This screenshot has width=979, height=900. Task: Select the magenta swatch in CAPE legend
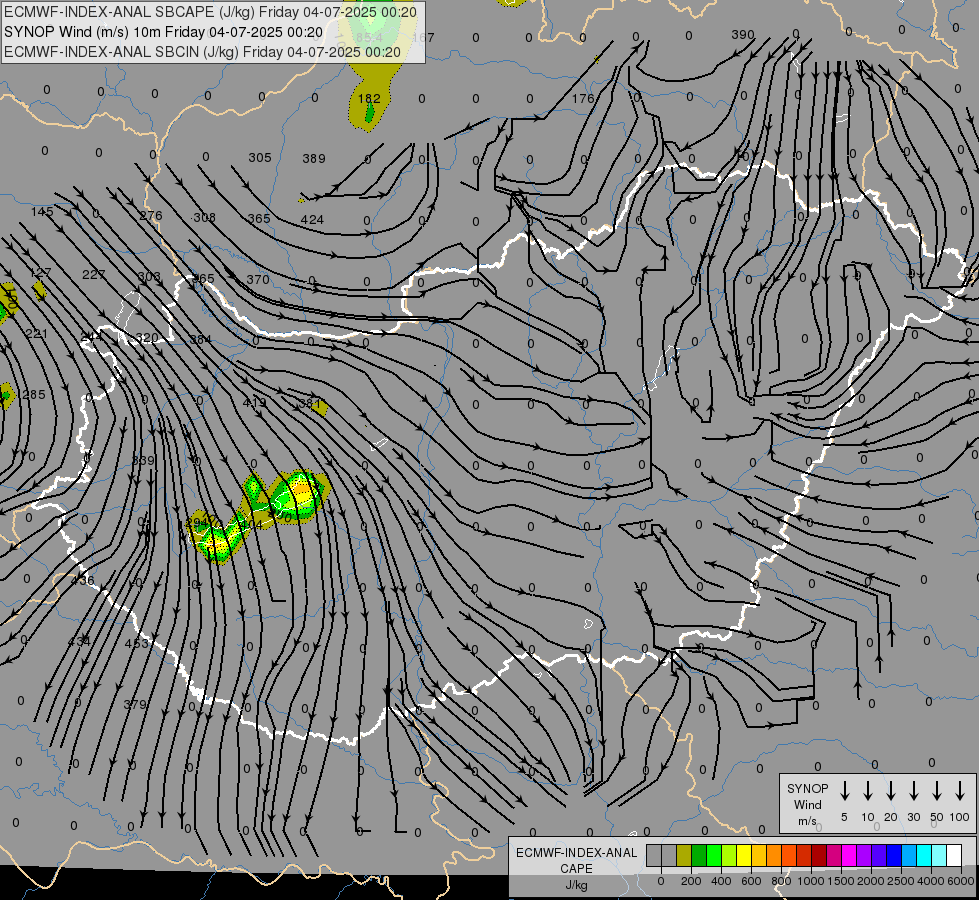849,856
